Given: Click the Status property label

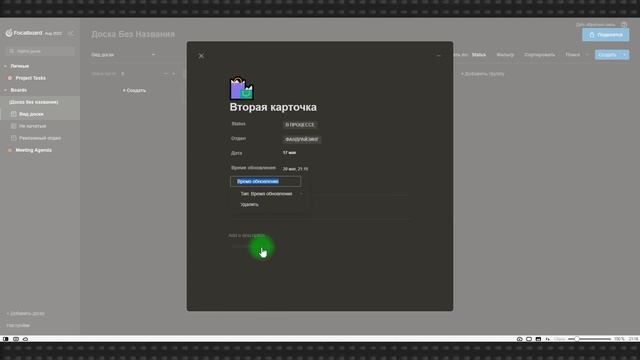Looking at the screenshot, I should tap(238, 124).
